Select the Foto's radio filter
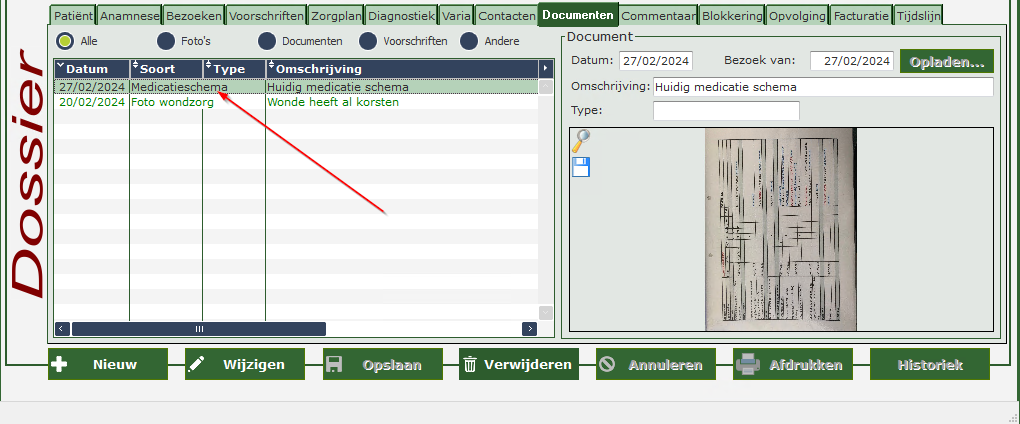Screen dimensions: 1020x424 pos(167,41)
